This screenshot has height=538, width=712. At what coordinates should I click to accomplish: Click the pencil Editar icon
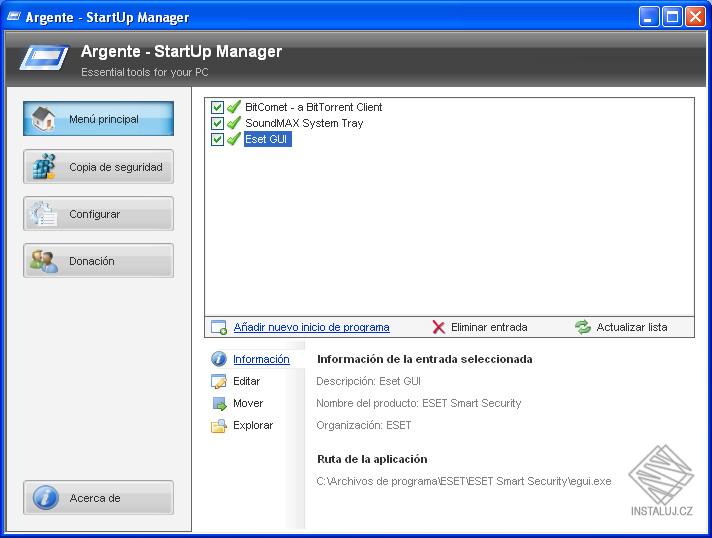tap(218, 381)
